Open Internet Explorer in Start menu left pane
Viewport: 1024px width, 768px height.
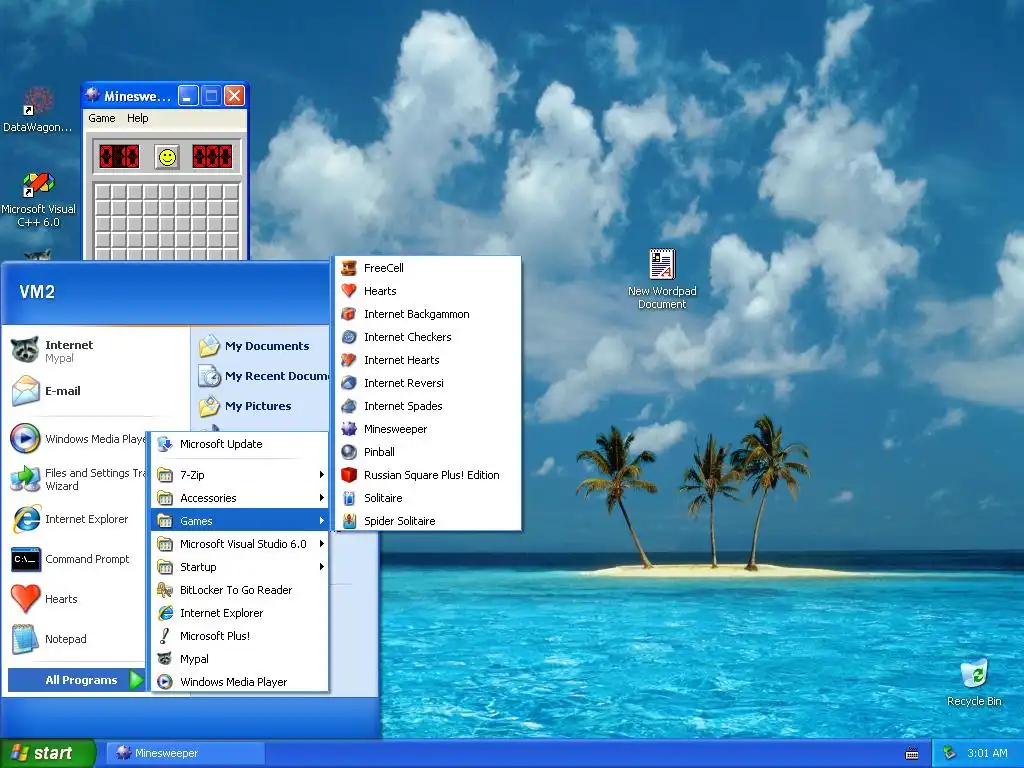point(77,519)
